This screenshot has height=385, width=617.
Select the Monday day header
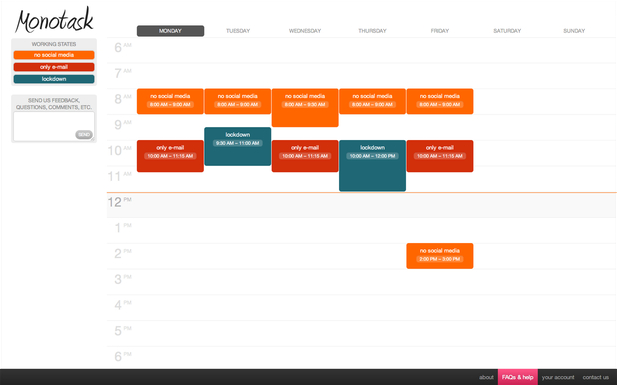(170, 31)
